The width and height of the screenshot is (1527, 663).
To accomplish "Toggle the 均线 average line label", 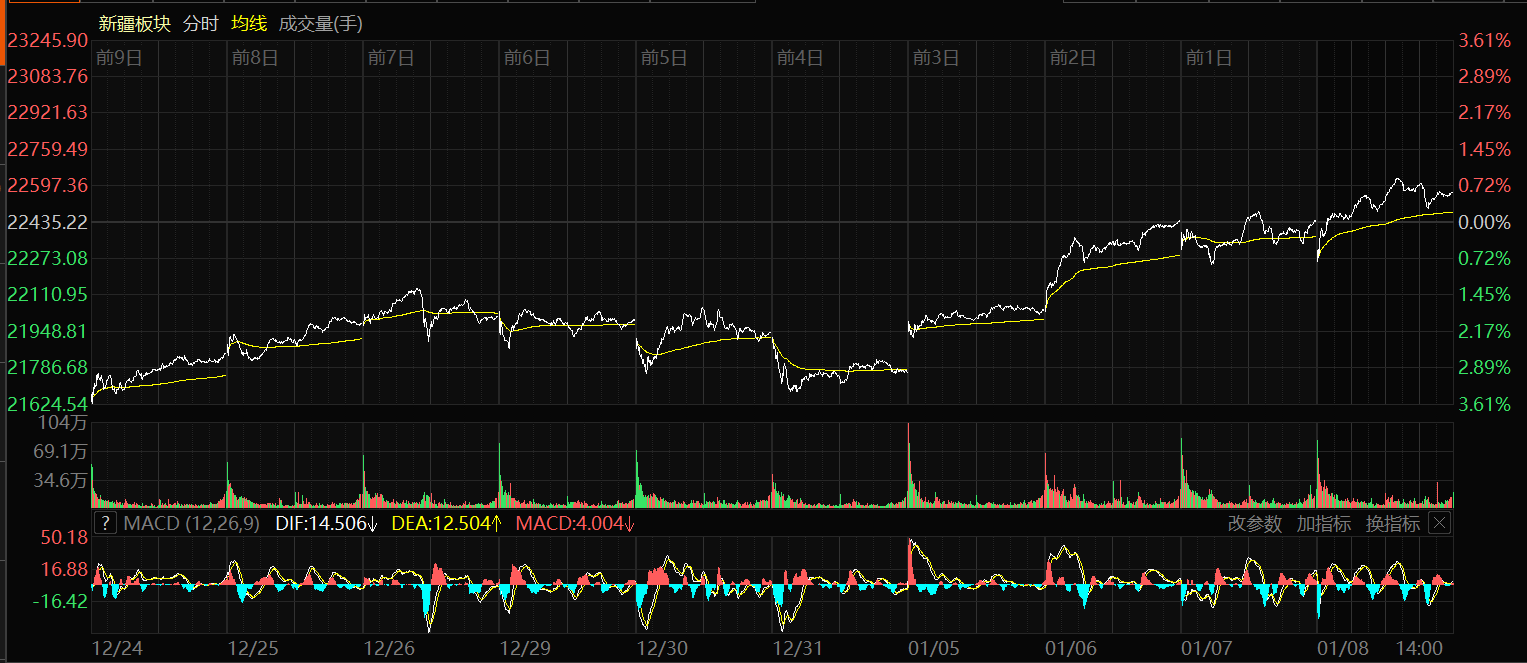I will pos(248,24).
